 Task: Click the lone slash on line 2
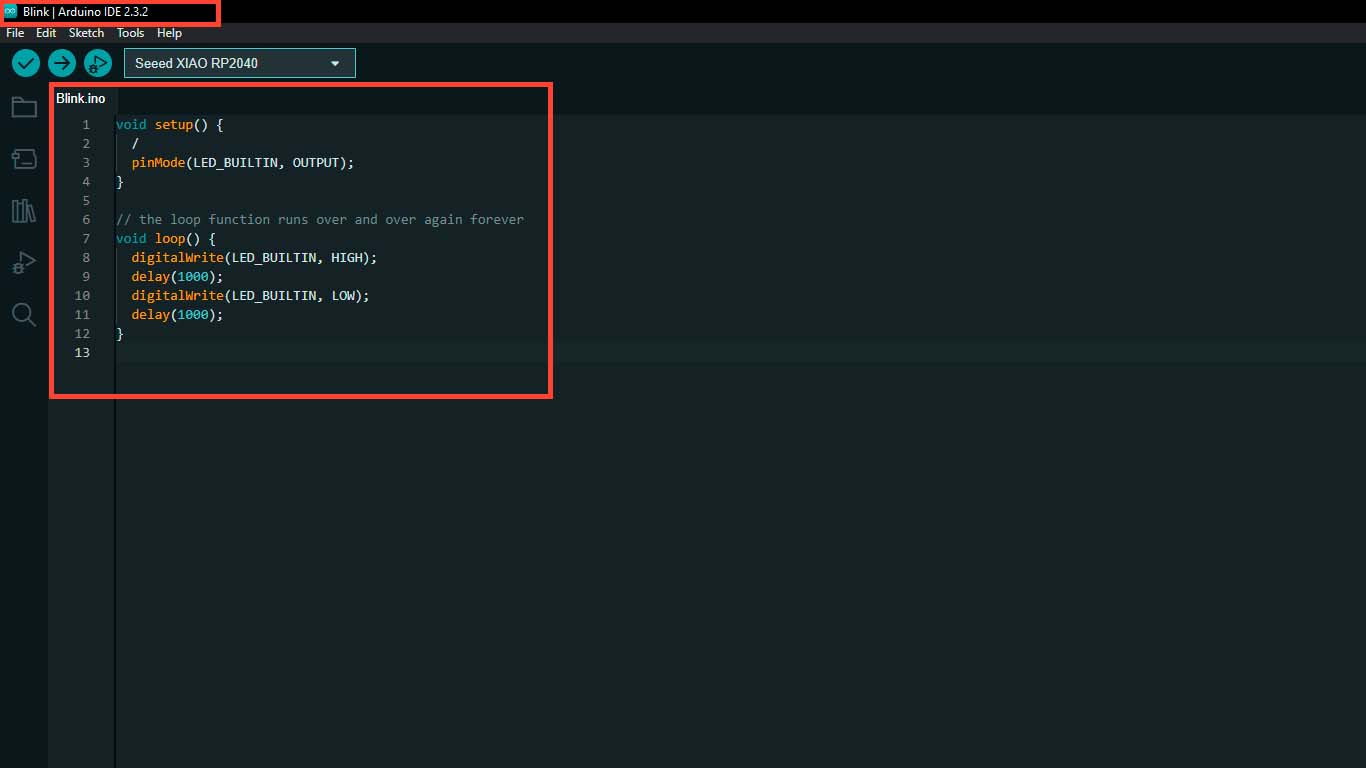[135, 144]
